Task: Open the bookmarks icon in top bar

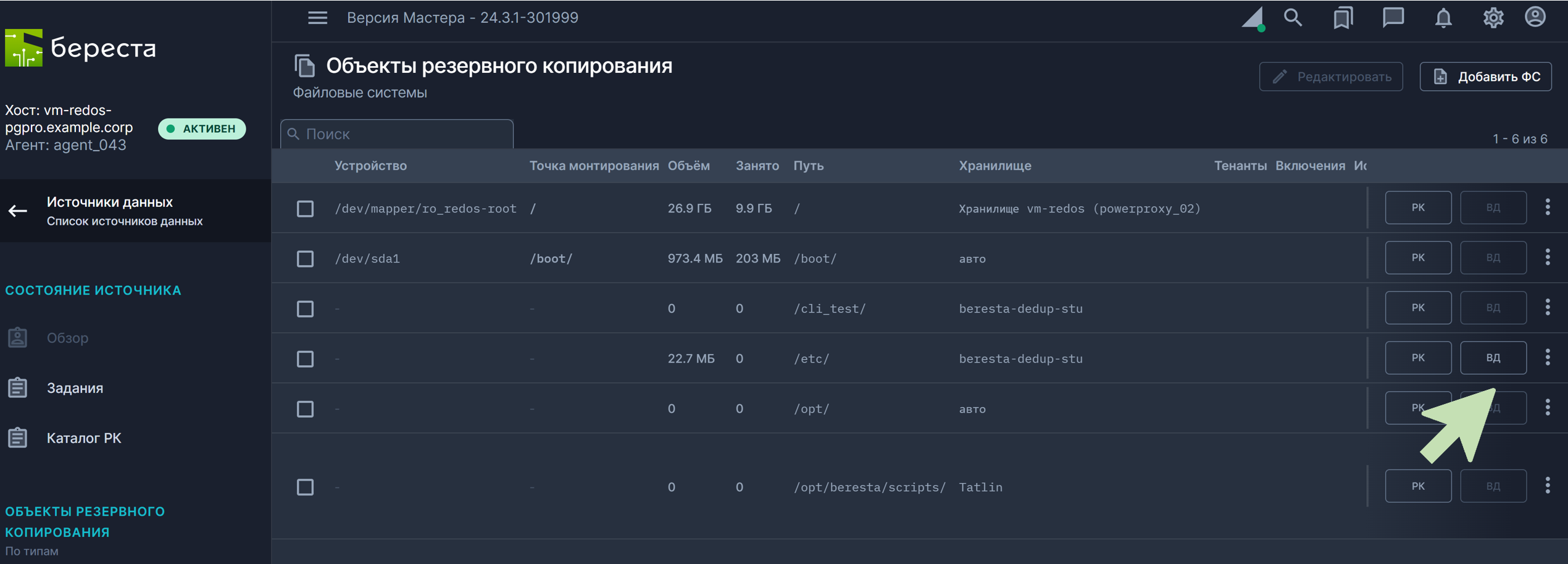Action: 1343,18
